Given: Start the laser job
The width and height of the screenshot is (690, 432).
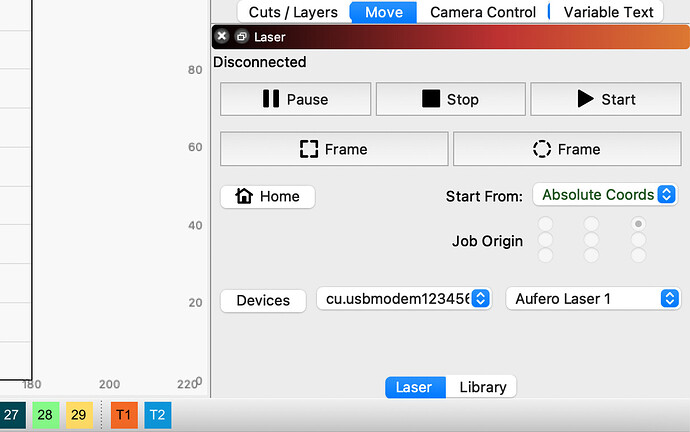Looking at the screenshot, I should tap(606, 99).
